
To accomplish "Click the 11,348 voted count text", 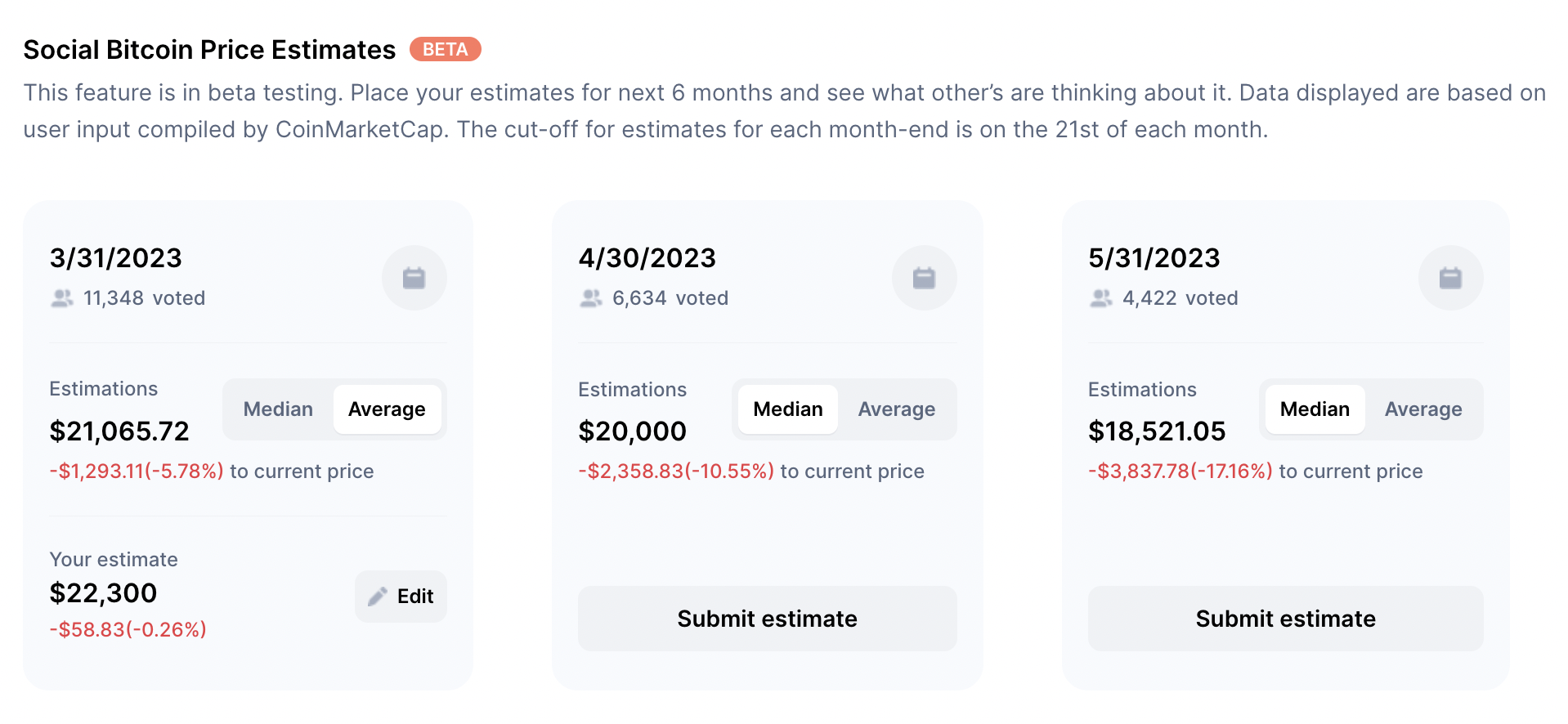I will pos(144,298).
